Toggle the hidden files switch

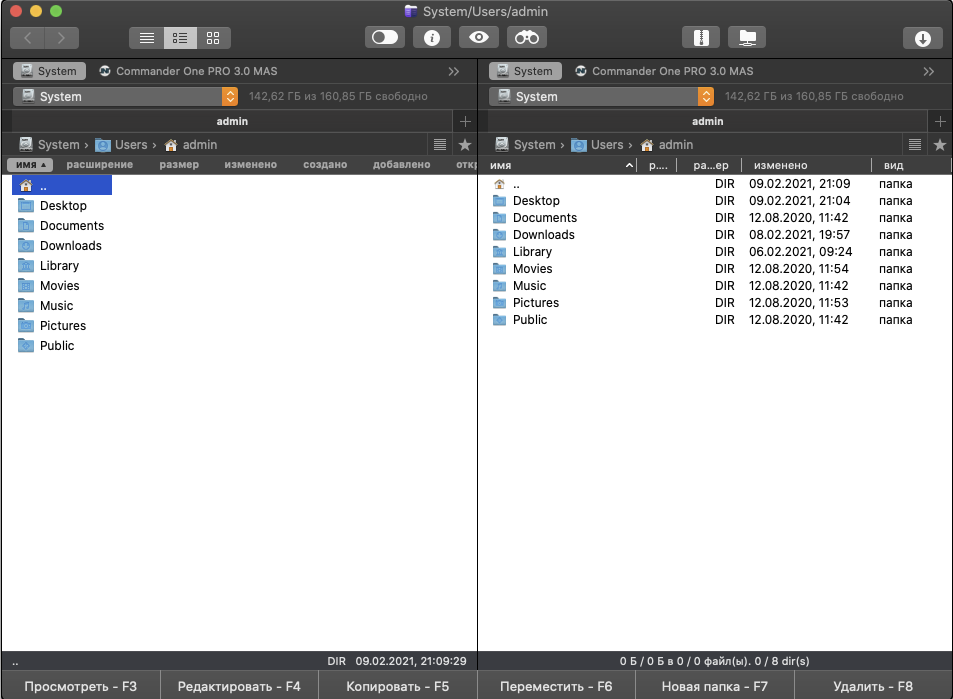pyautogui.click(x=384, y=38)
